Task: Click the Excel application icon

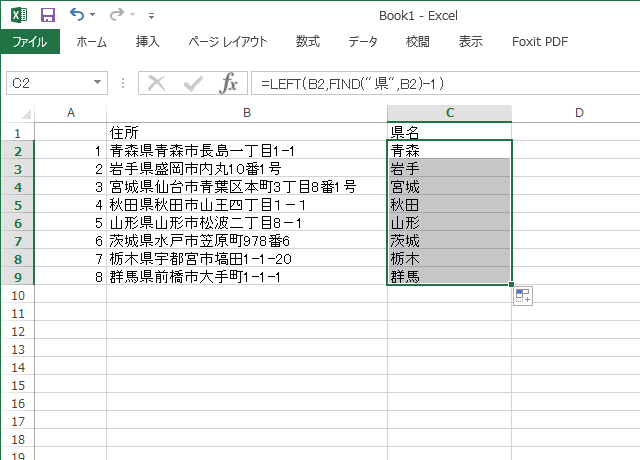Action: [19, 15]
